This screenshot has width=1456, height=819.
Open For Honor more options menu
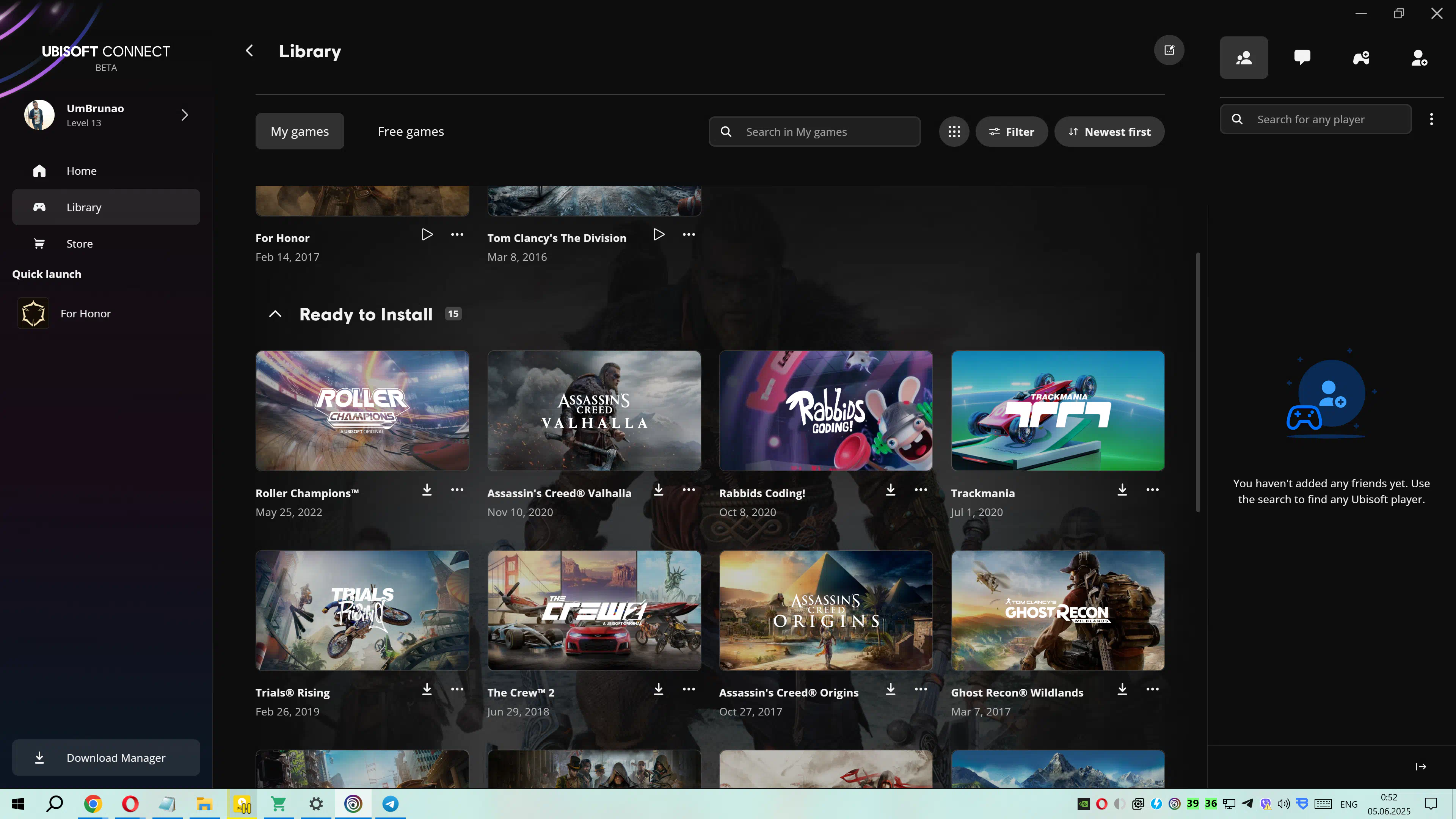[x=457, y=235]
